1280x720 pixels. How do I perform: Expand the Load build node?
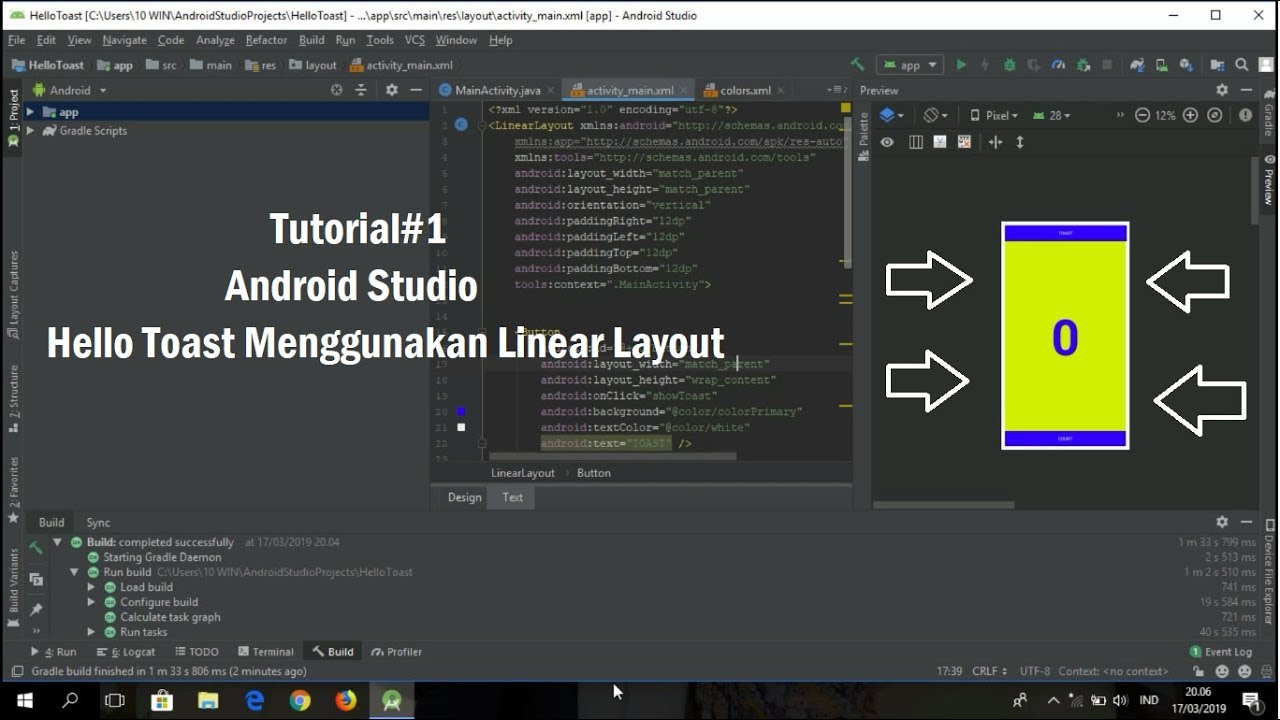coord(91,587)
